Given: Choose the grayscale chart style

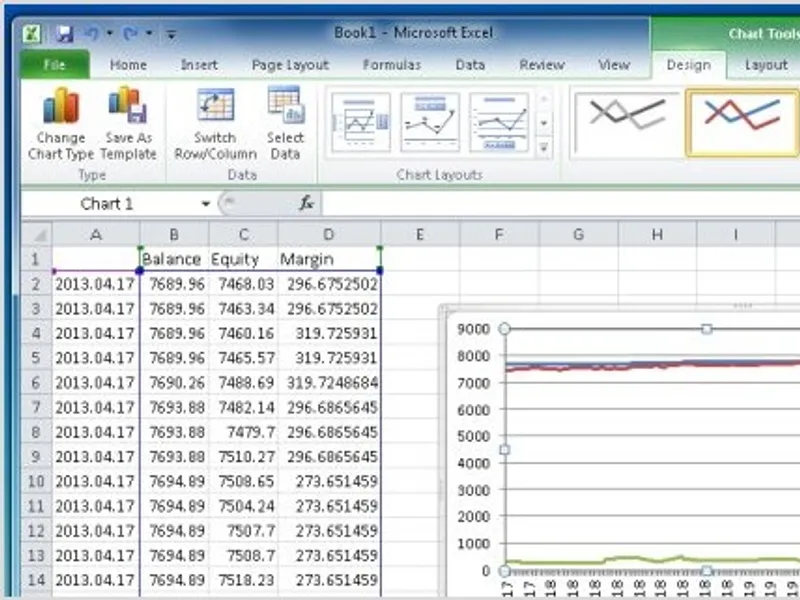Looking at the screenshot, I should pyautogui.click(x=627, y=123).
